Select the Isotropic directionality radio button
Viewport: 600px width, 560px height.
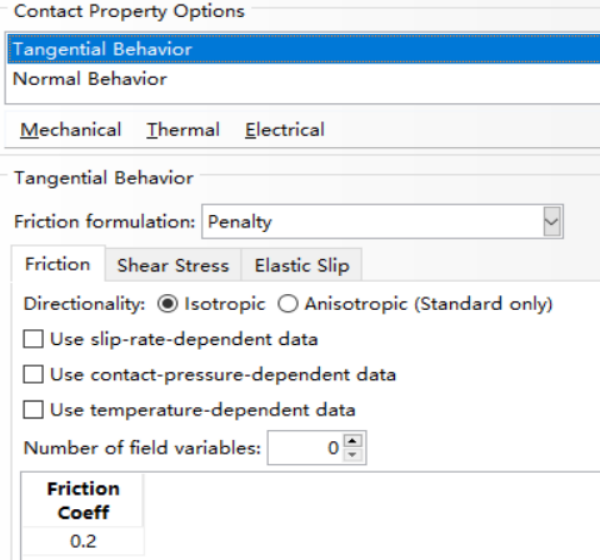pyautogui.click(x=168, y=304)
